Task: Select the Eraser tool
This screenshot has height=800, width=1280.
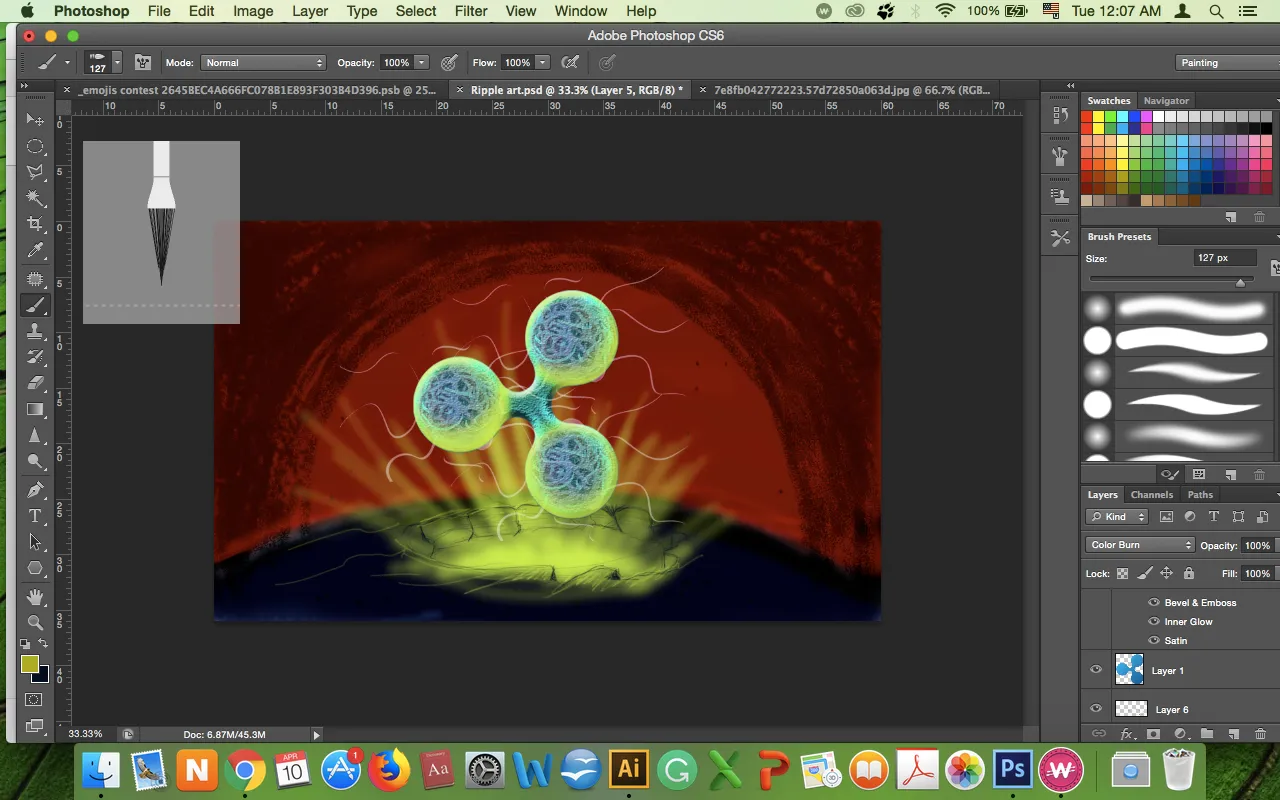Action: point(35,383)
